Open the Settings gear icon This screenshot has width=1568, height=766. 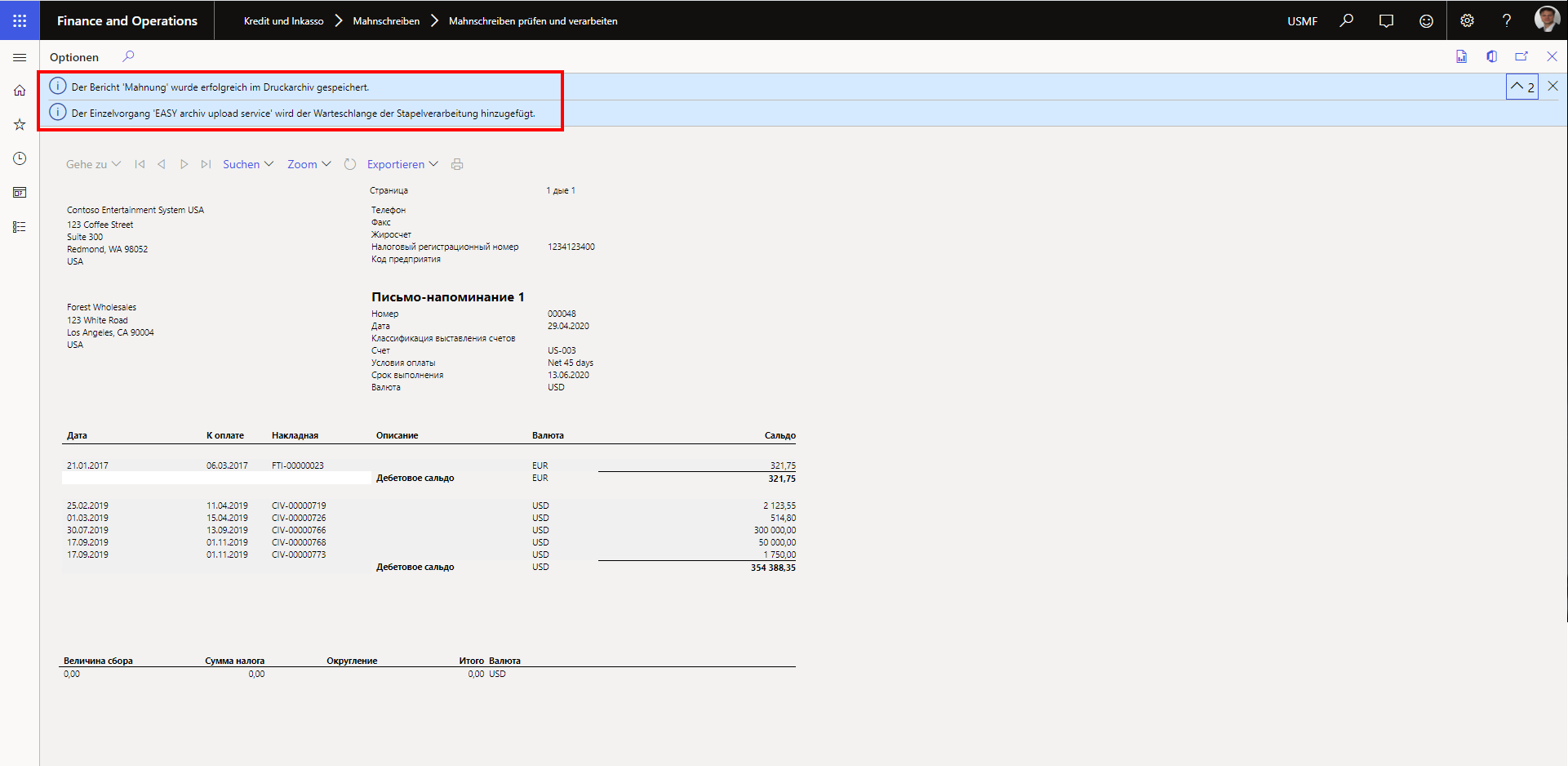pos(1467,20)
